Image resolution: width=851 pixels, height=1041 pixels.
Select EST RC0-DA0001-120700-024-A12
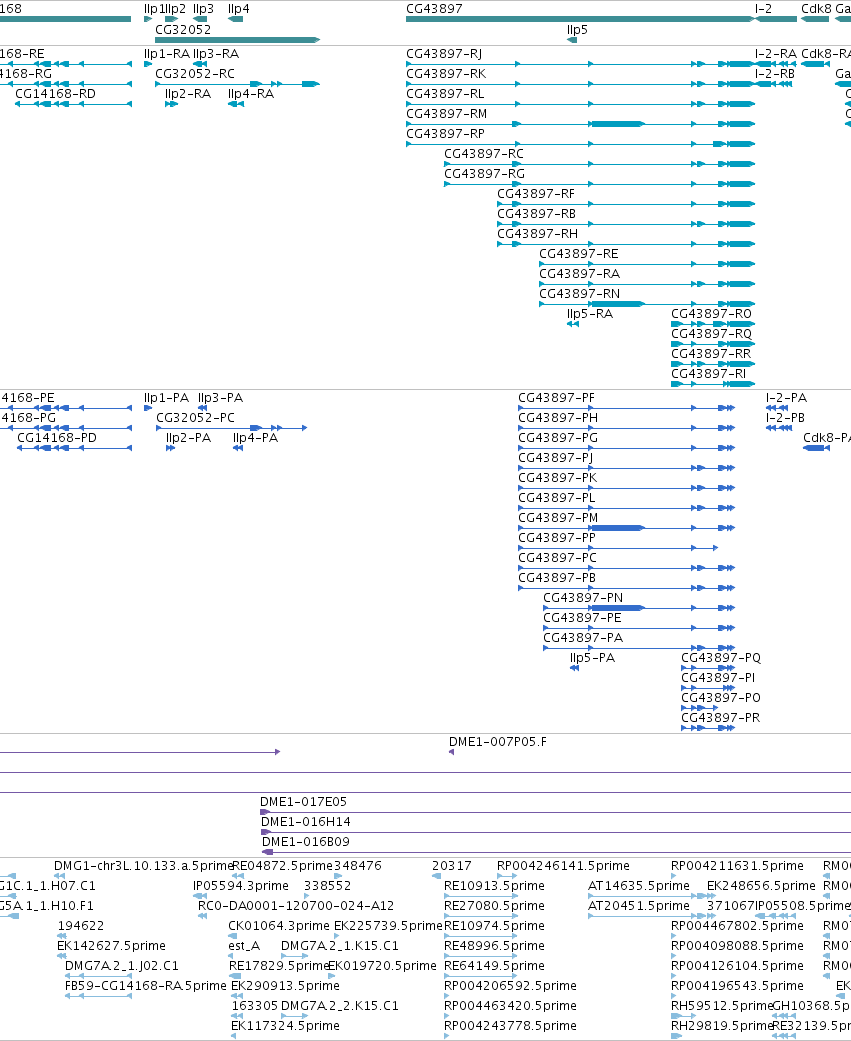pyautogui.click(x=296, y=905)
